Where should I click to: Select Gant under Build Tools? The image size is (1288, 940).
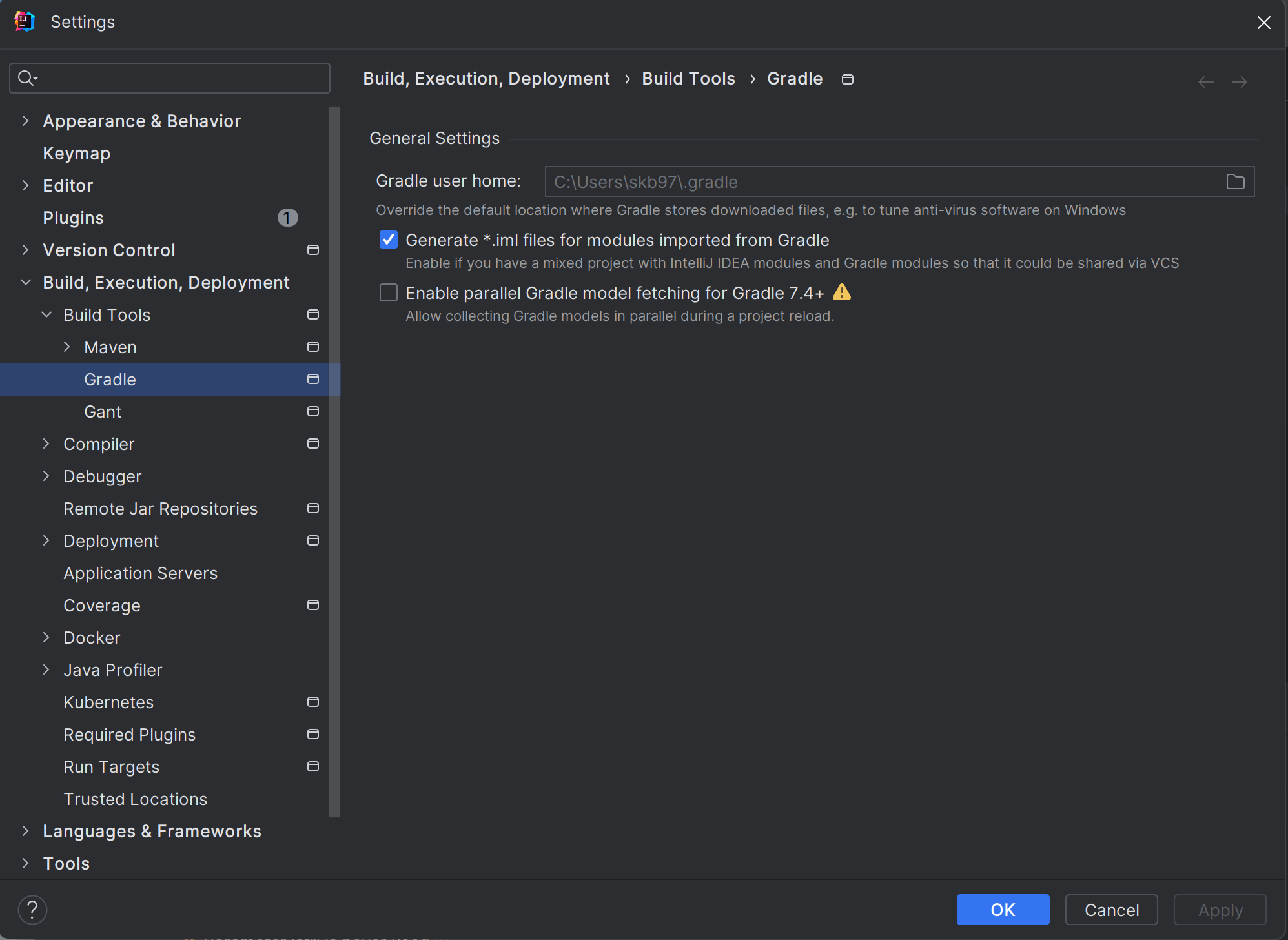tap(103, 412)
